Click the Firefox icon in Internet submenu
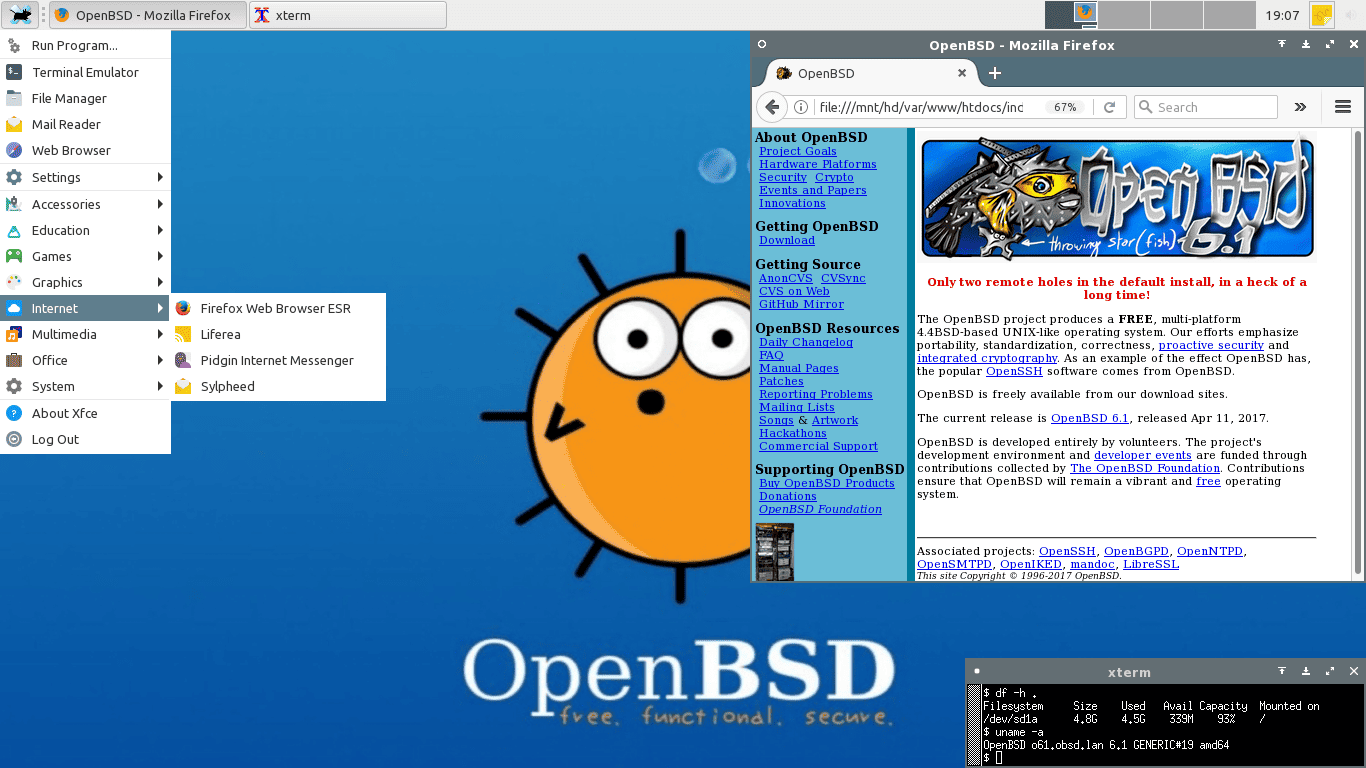The width and height of the screenshot is (1366, 768). pyautogui.click(x=183, y=308)
